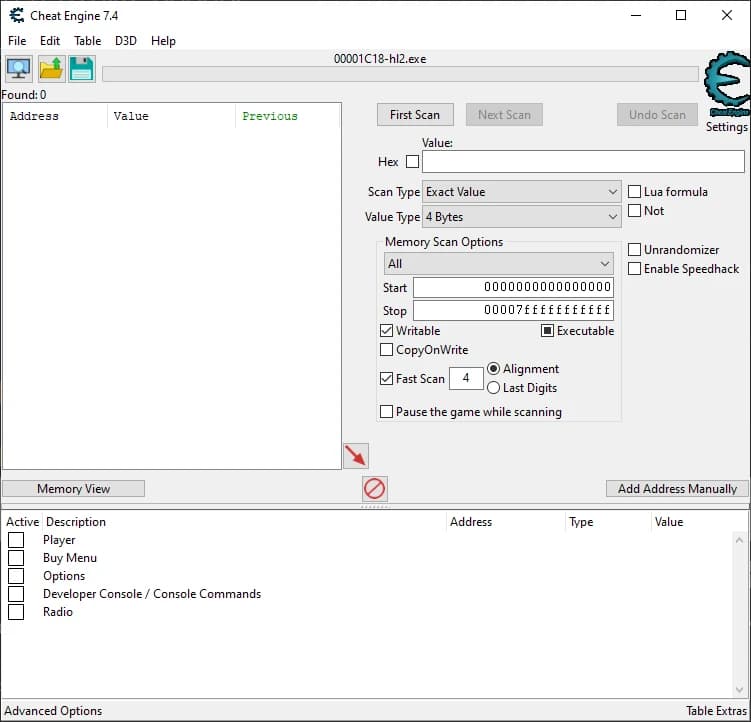This screenshot has width=751, height=722.
Task: Open the Value Type dropdown
Action: (x=522, y=217)
